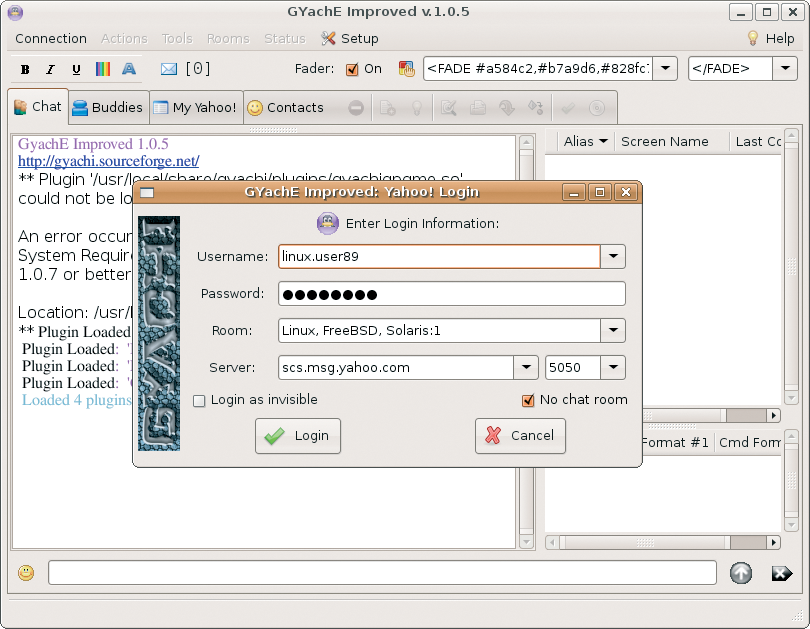
Task: Click the login dialog window menu icon
Action: (147, 193)
